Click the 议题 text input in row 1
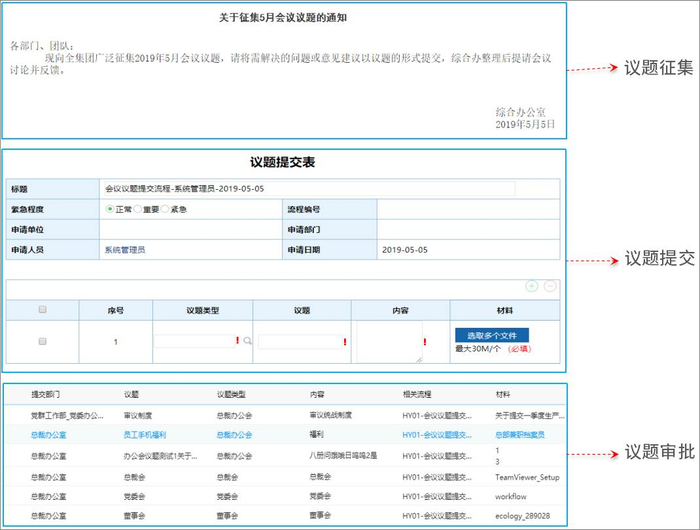Screen dimensions: 700x530 coord(299,341)
